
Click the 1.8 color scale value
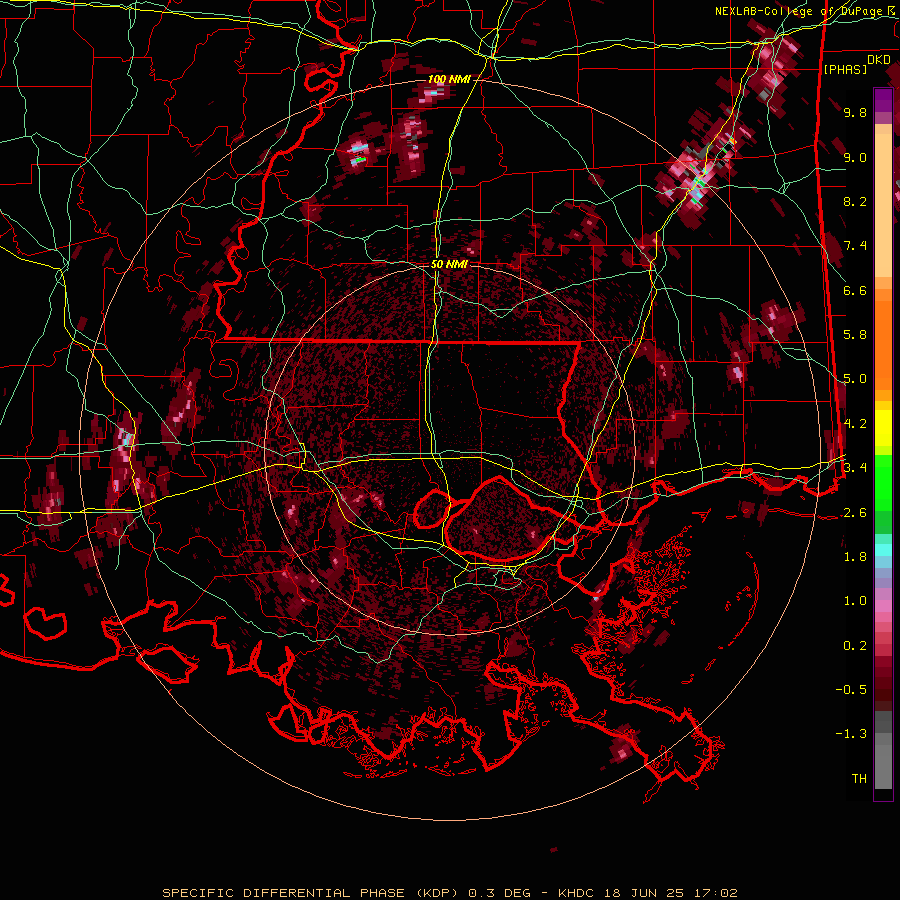pyautogui.click(x=855, y=557)
